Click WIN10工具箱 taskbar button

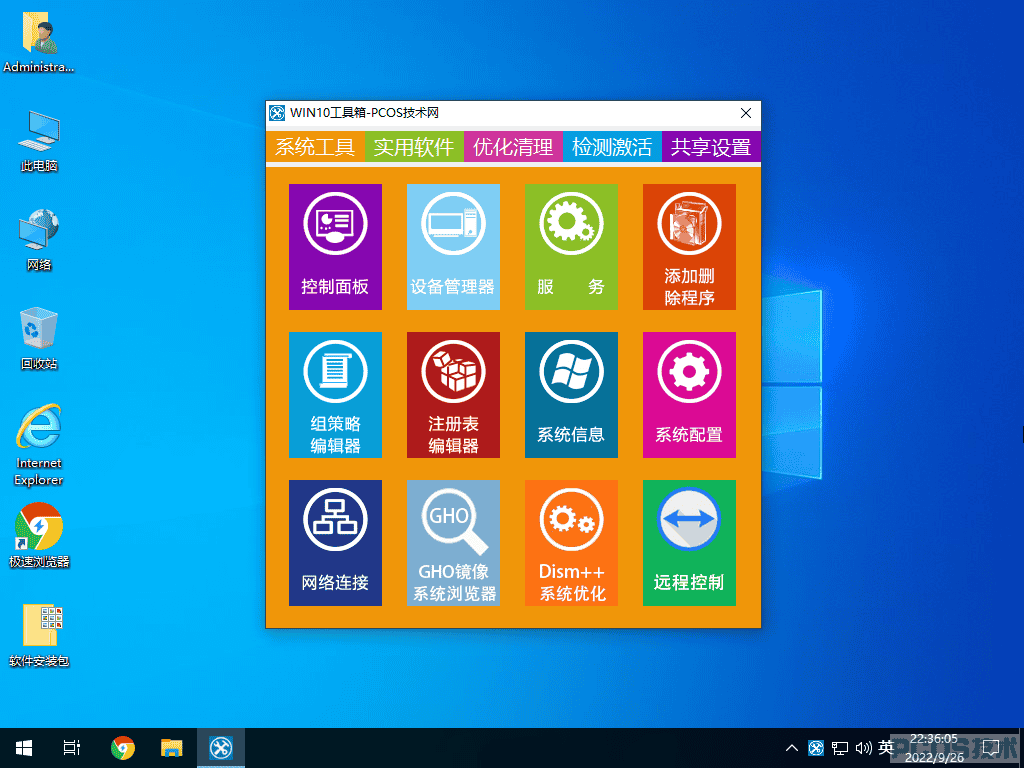pos(221,748)
